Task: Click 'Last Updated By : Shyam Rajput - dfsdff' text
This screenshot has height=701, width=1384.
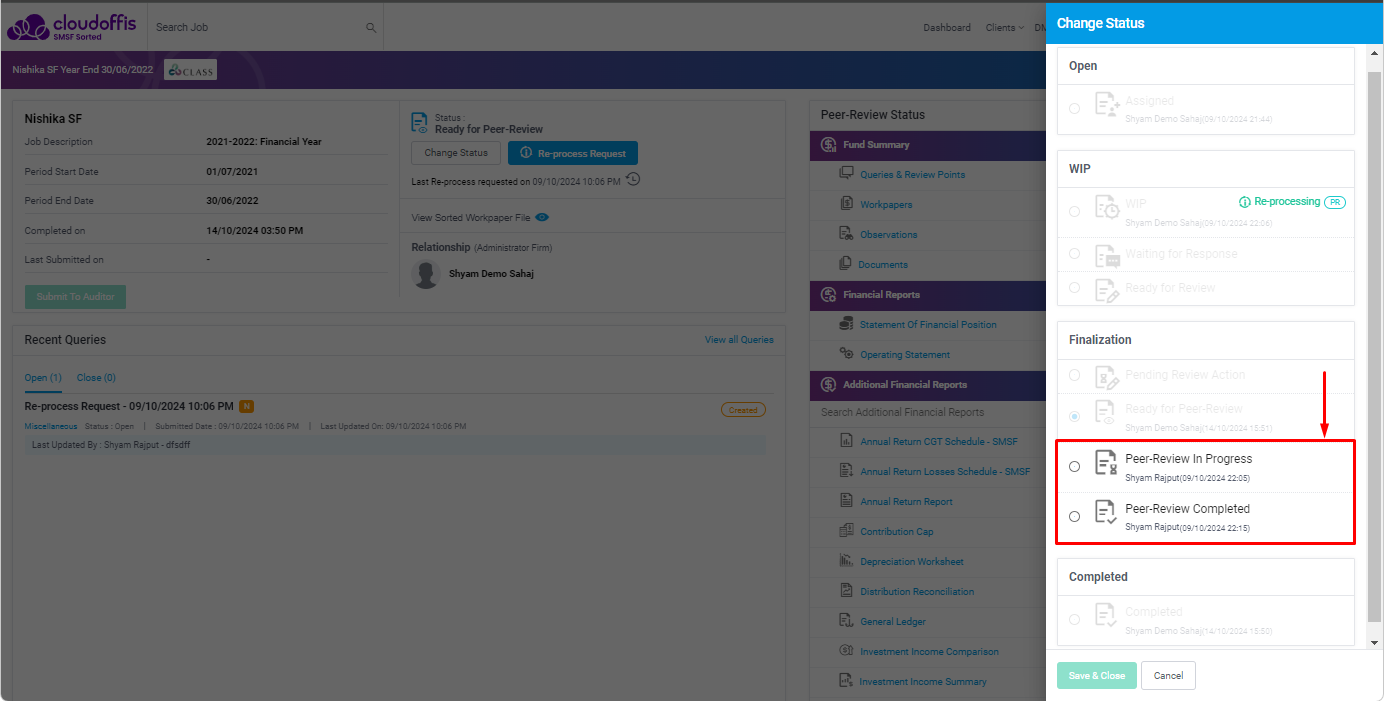Action: [x=111, y=445]
